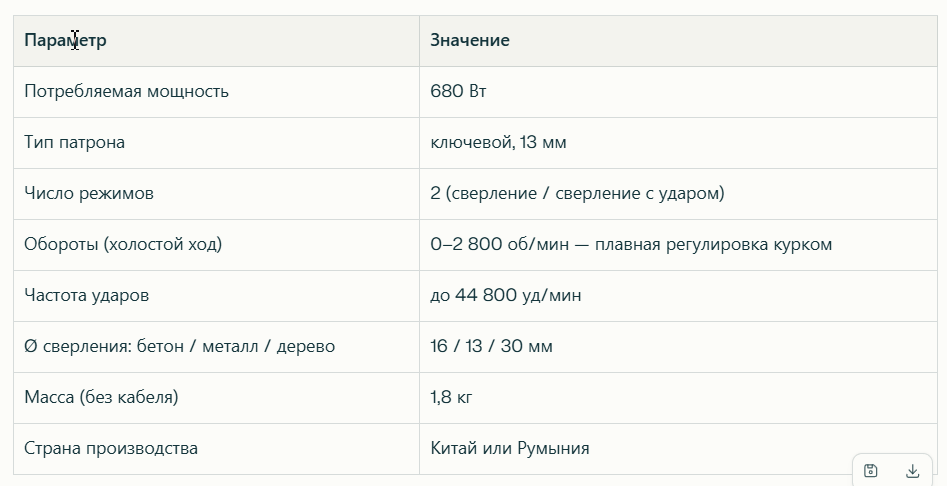Screen dimensions: 947x486
Task: Click the "Значение" column header
Action: point(470,41)
